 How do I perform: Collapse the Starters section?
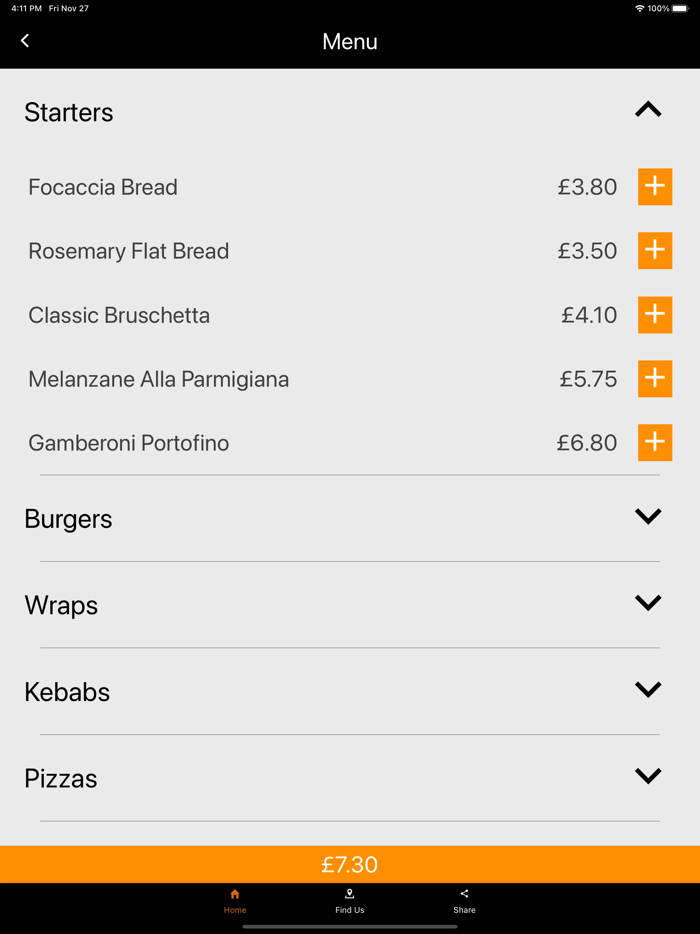click(648, 111)
